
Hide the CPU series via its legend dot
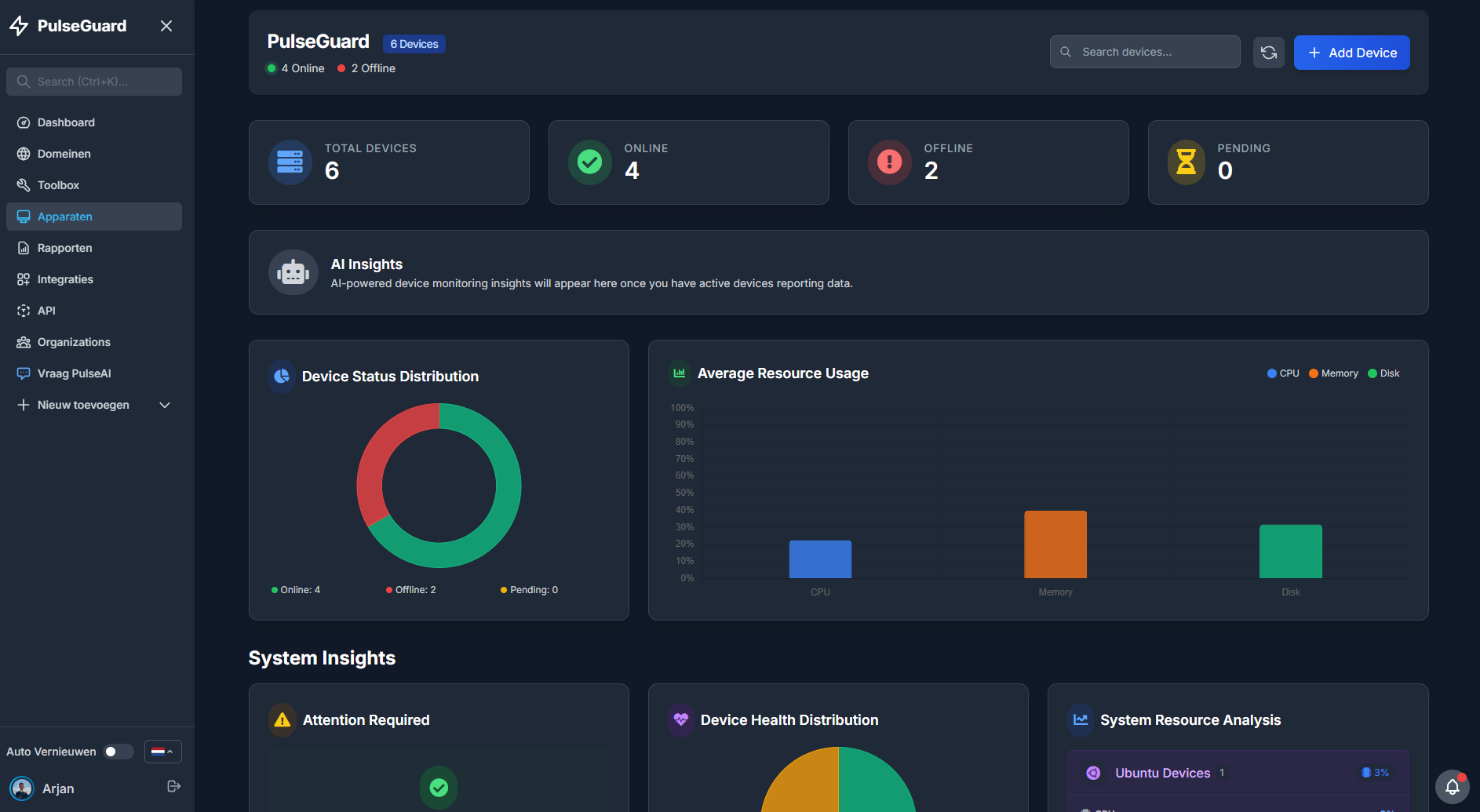click(x=1273, y=373)
